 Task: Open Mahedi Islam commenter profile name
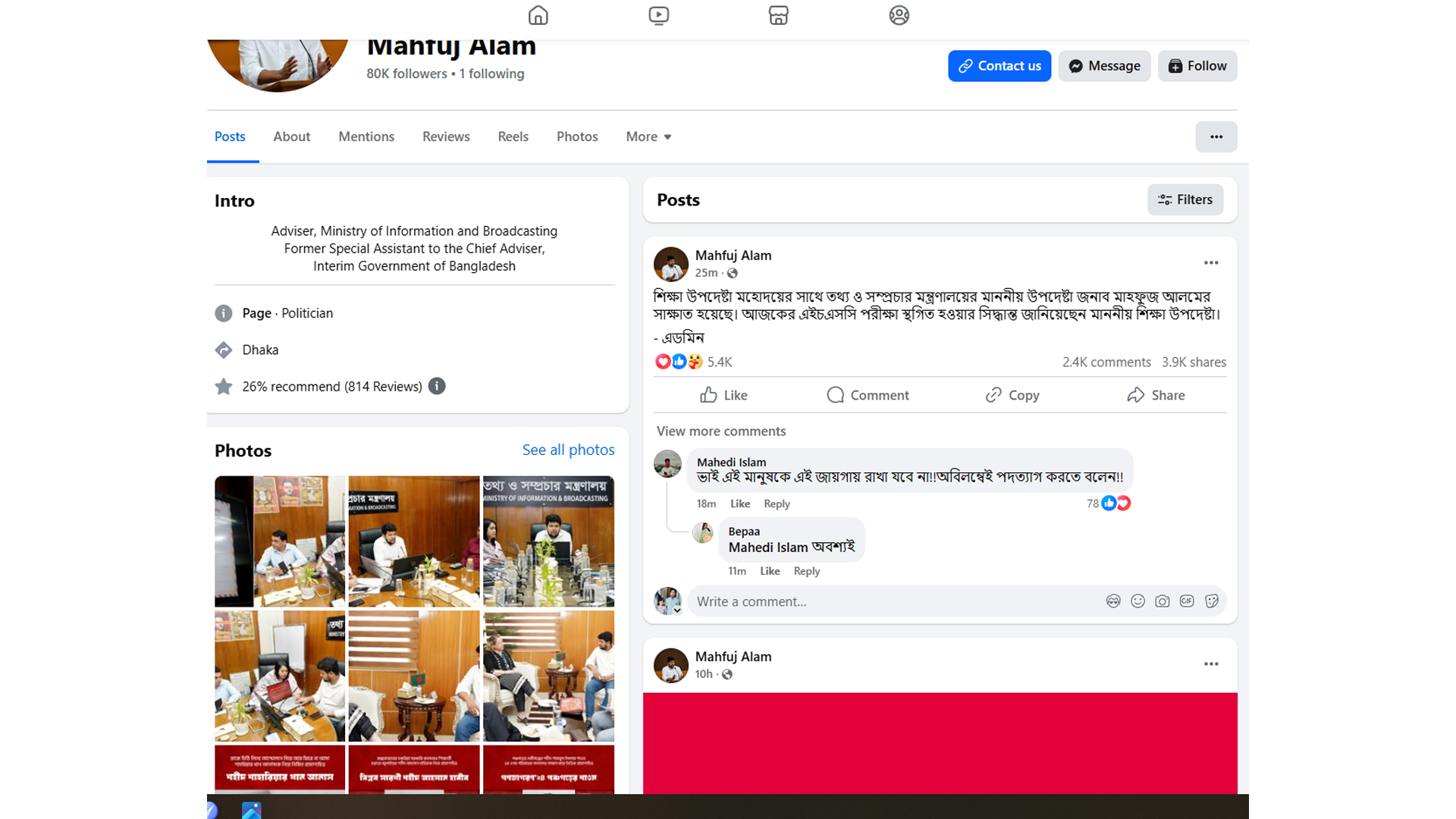pyautogui.click(x=731, y=462)
